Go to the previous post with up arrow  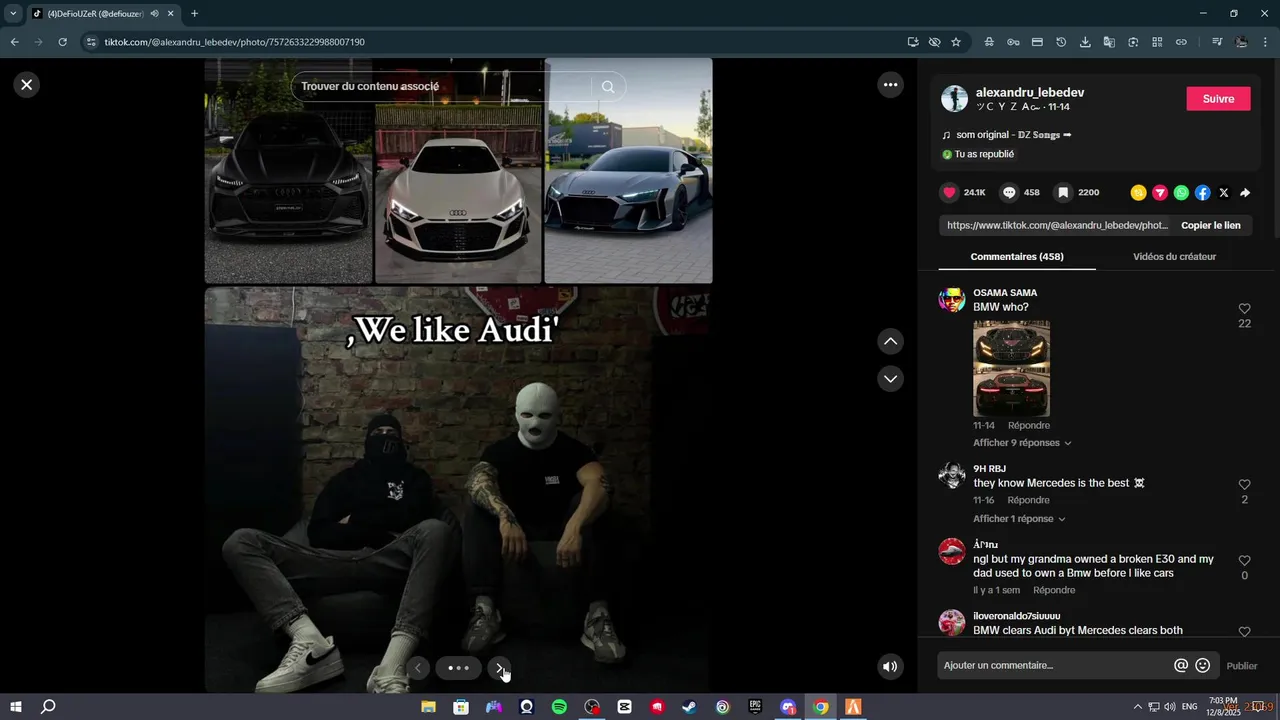pyautogui.click(x=890, y=342)
